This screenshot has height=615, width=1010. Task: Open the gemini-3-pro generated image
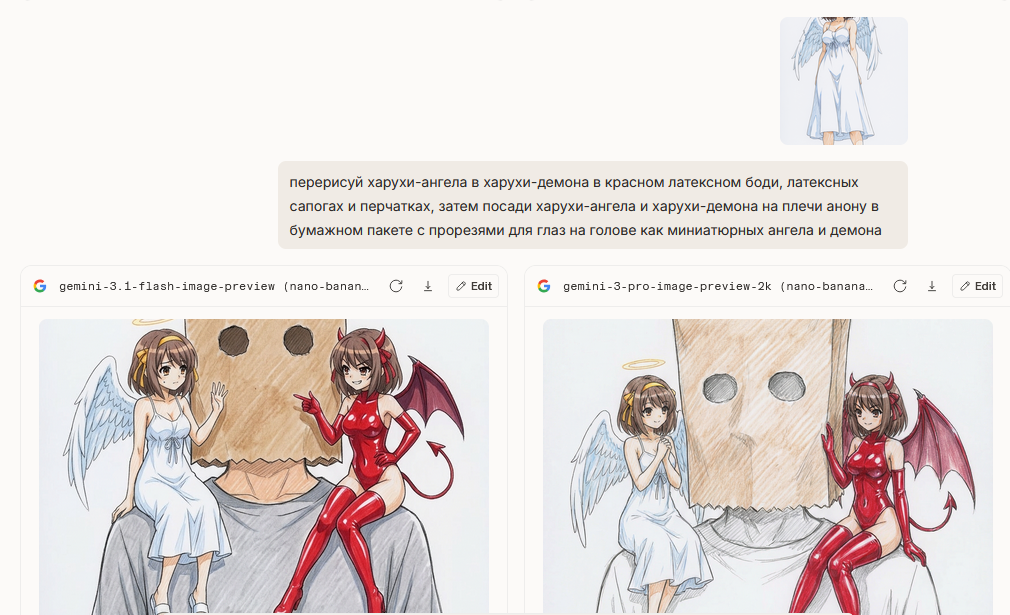768,466
